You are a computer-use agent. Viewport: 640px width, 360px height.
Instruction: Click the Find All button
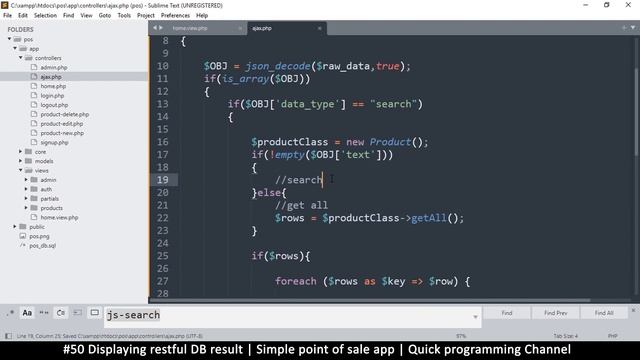pos(604,313)
